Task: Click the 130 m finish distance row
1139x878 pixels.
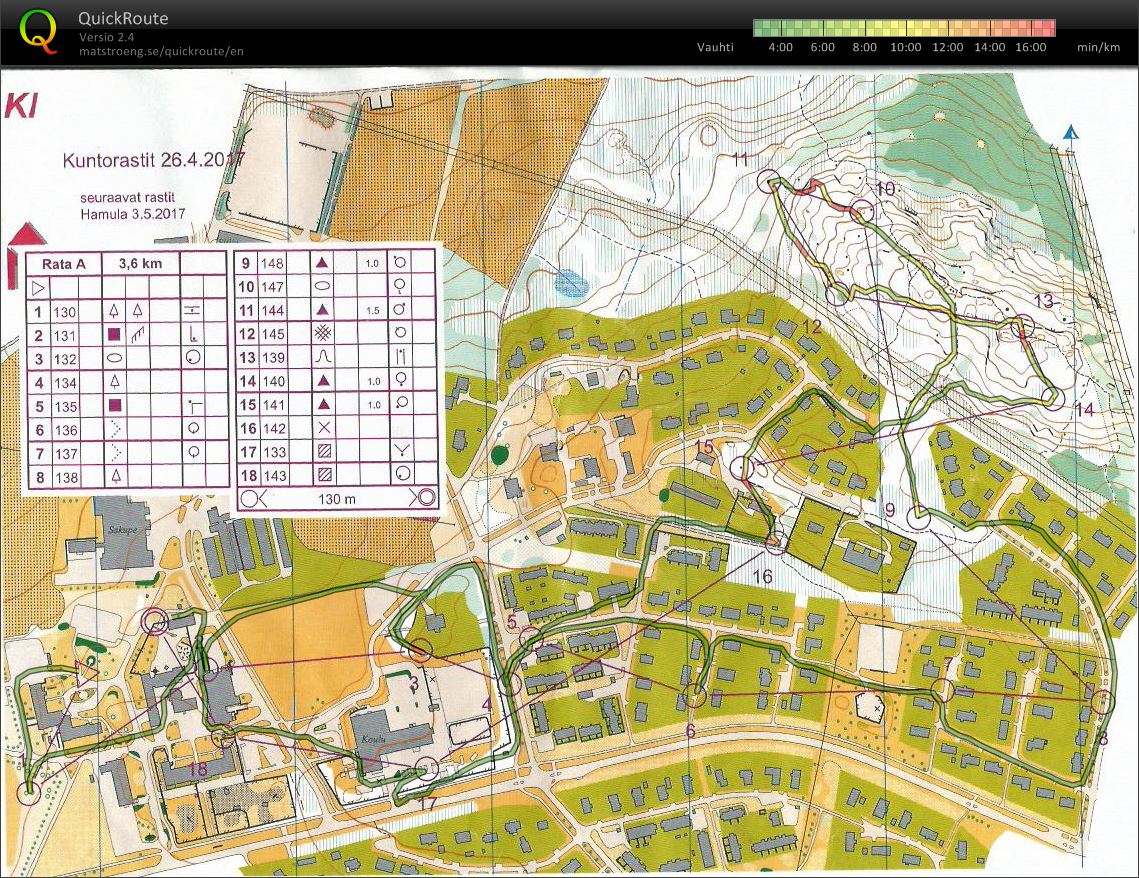Action: tap(335, 498)
